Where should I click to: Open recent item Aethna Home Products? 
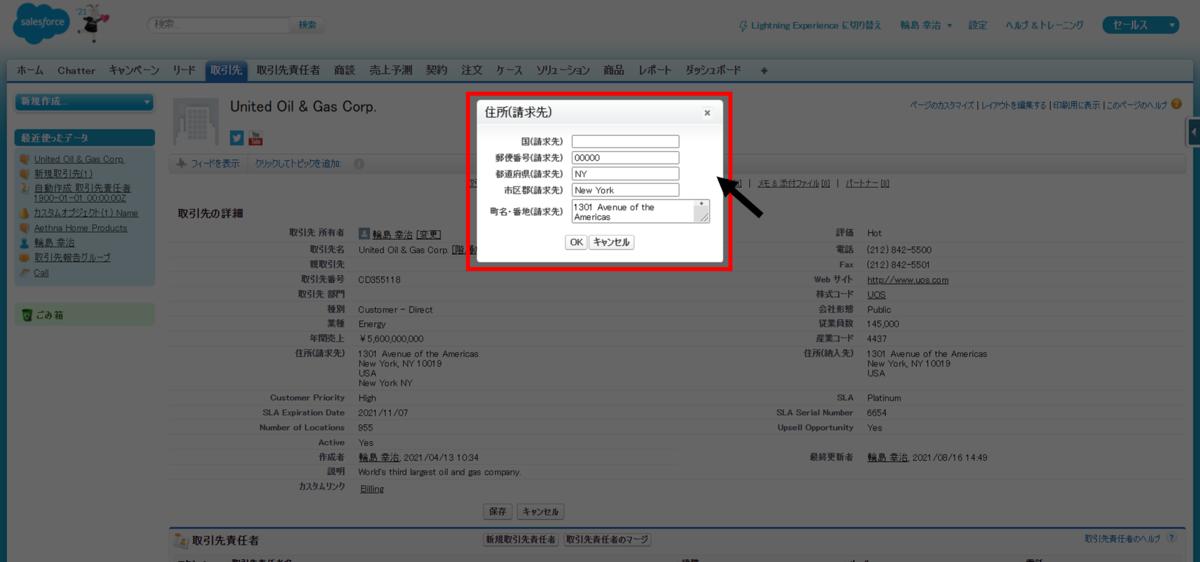(x=81, y=228)
